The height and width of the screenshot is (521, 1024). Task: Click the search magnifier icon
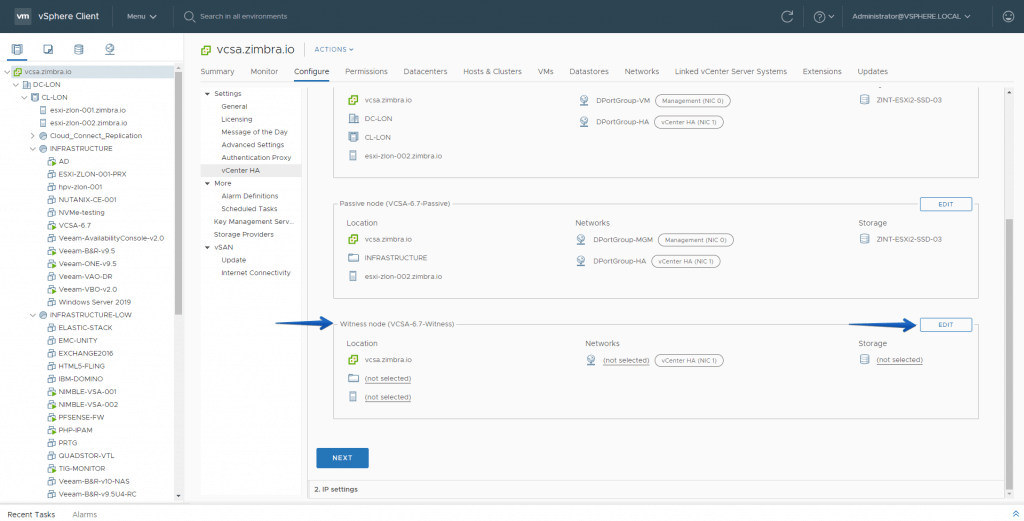pyautogui.click(x=189, y=17)
